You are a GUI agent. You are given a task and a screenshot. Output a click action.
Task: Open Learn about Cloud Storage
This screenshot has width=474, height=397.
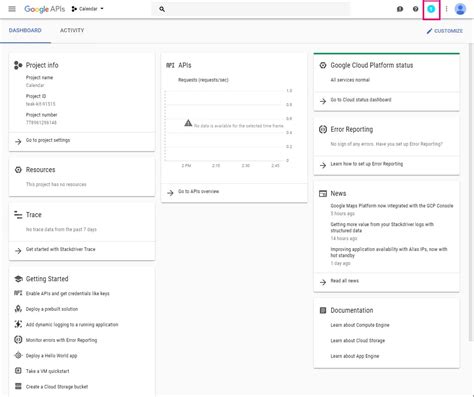point(358,341)
